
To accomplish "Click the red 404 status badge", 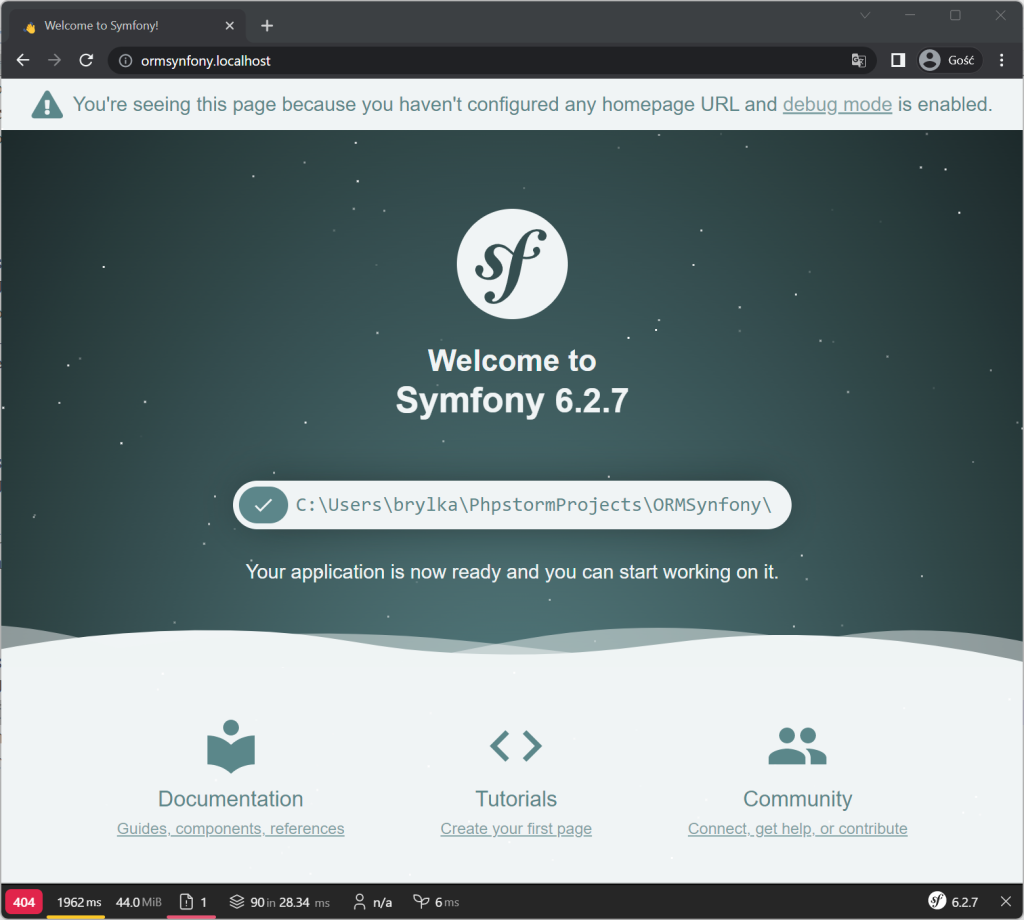I will click(24, 902).
